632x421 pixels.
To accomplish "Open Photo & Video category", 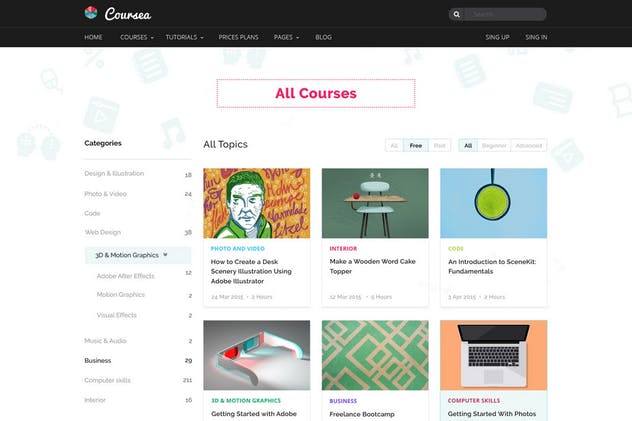I will point(105,194).
